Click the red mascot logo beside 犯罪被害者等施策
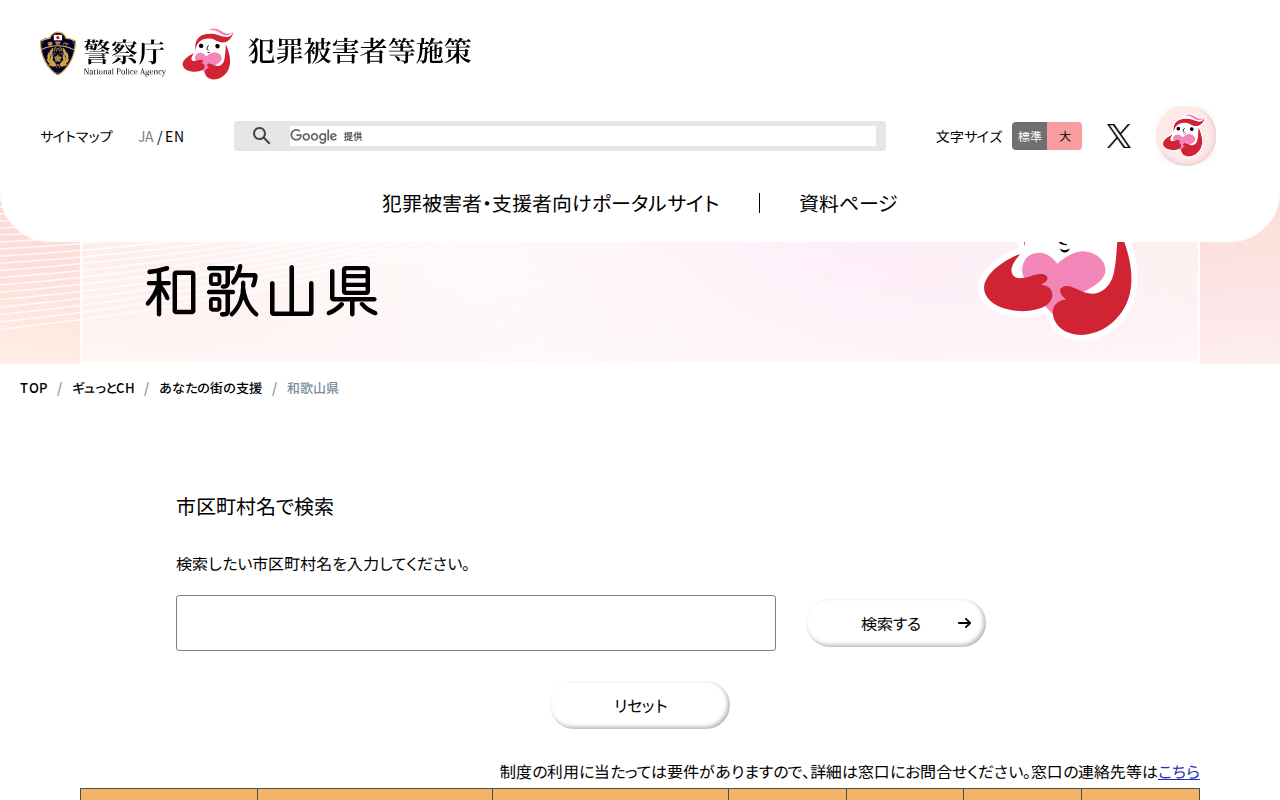This screenshot has height=800, width=1280. click(208, 54)
